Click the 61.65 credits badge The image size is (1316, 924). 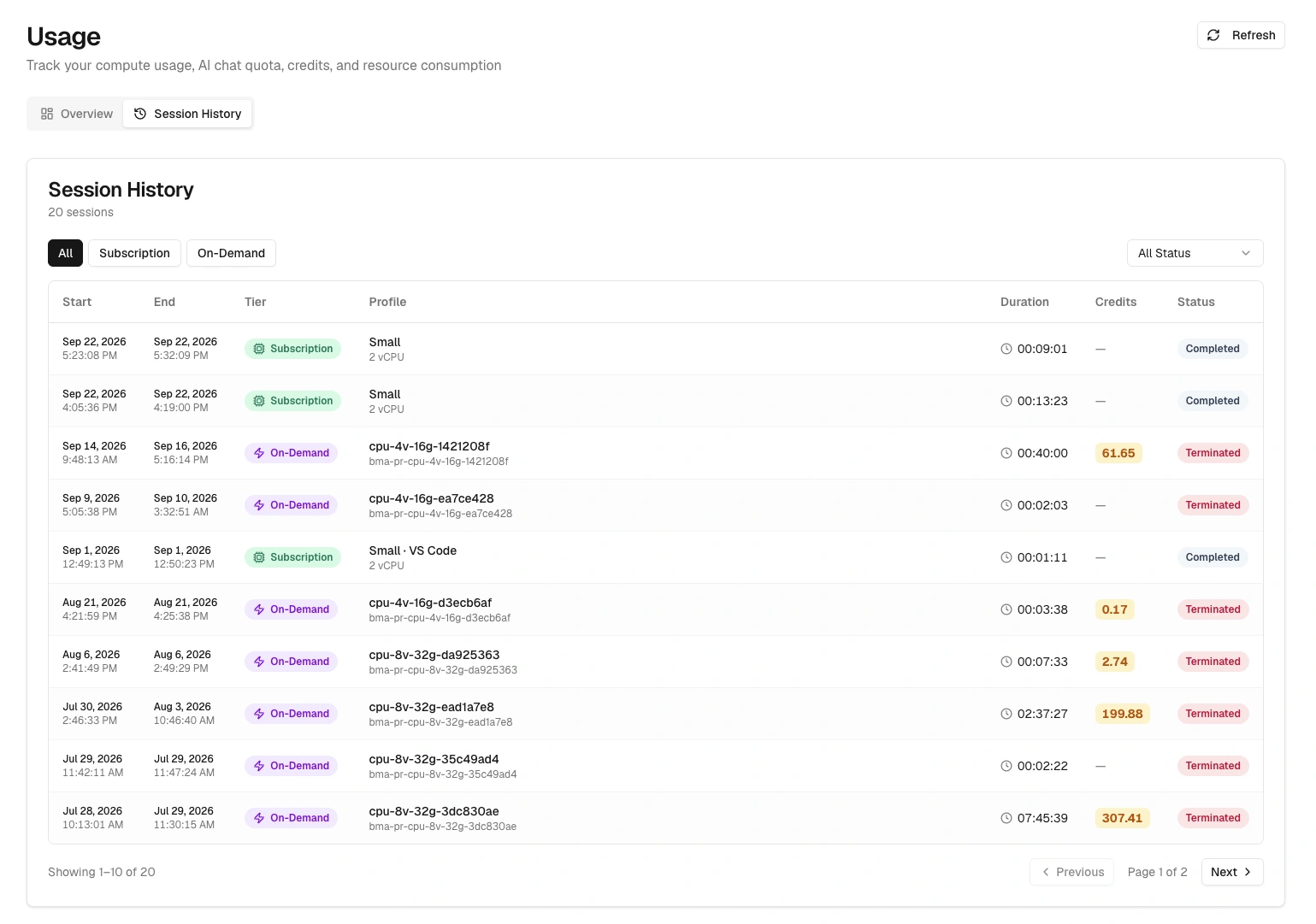1118,453
